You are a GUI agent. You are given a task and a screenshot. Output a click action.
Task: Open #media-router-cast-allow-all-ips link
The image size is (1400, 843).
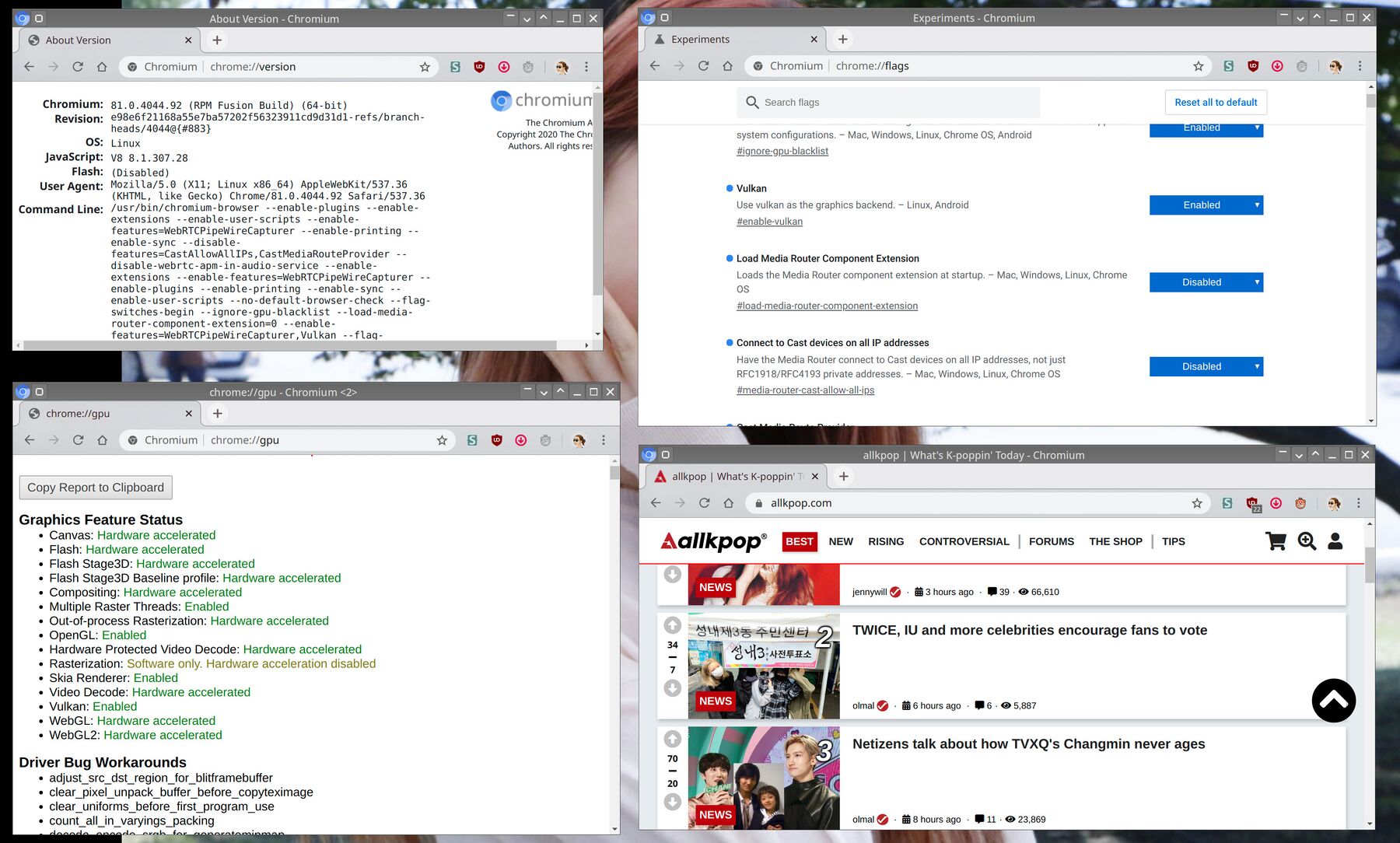[805, 390]
